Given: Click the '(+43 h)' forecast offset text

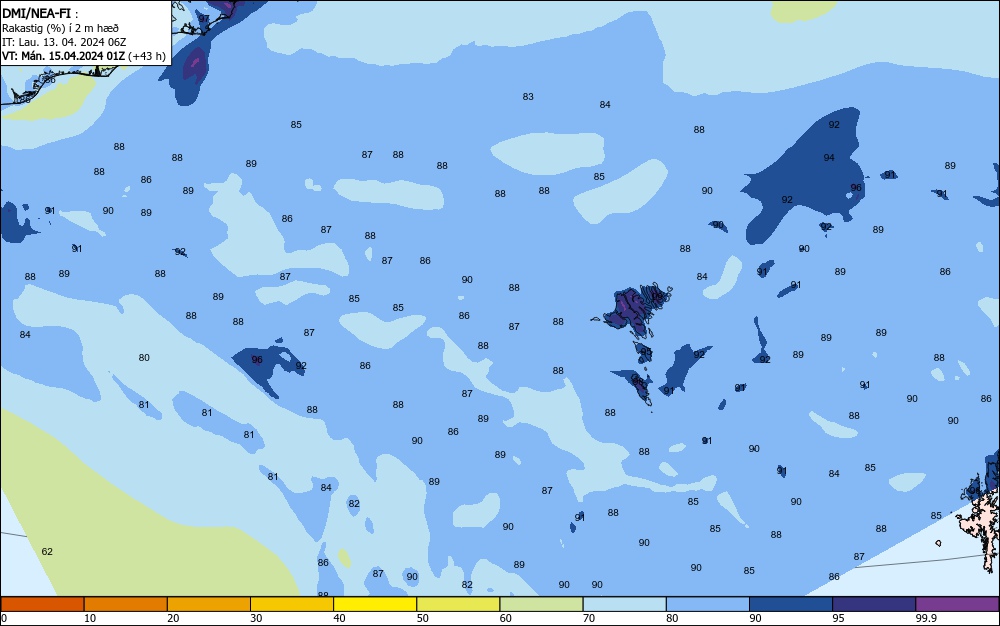Looking at the screenshot, I should 147,56.
